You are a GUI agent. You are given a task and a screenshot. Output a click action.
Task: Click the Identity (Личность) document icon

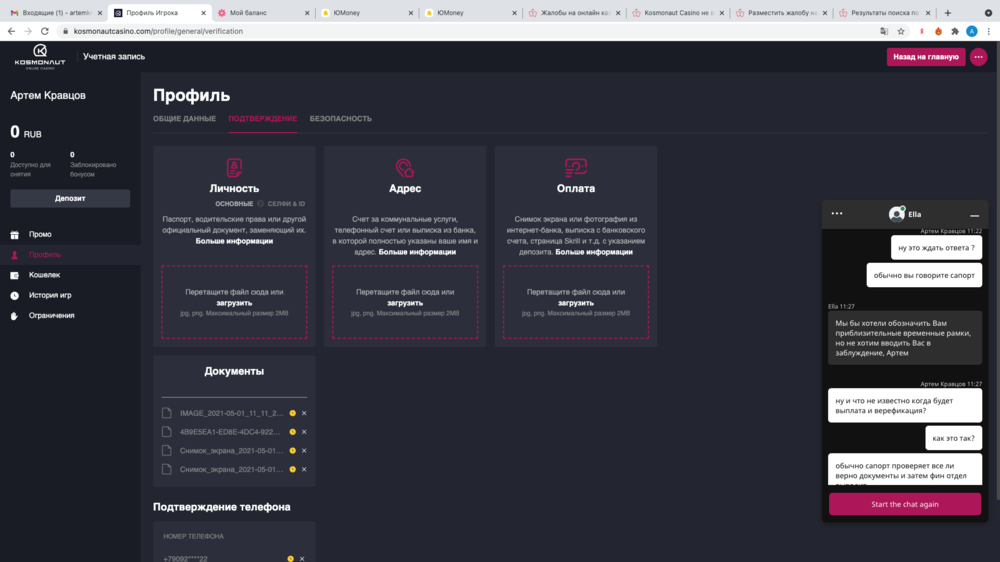[x=234, y=167]
